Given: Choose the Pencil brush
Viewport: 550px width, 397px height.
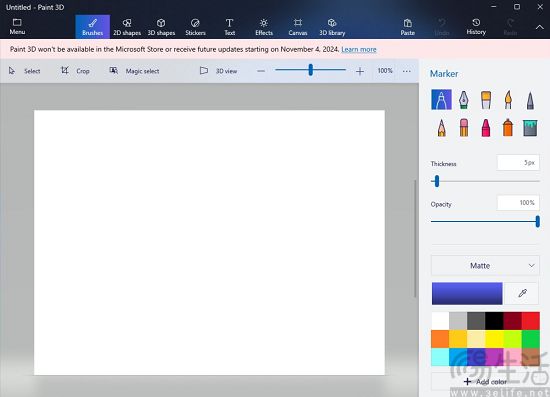Looking at the screenshot, I should 441,128.
